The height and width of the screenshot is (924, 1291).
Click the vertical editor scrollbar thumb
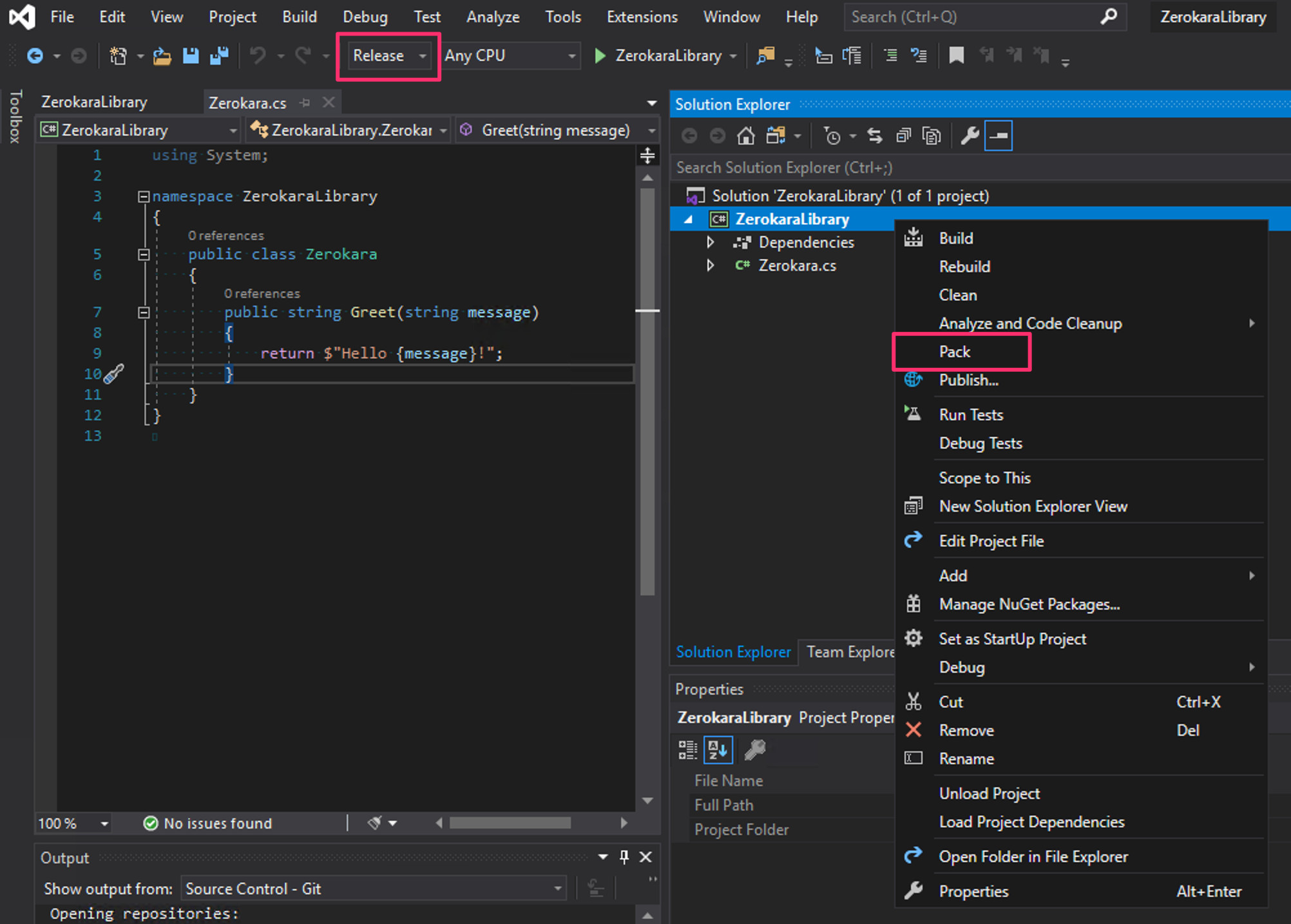pyautogui.click(x=647, y=392)
